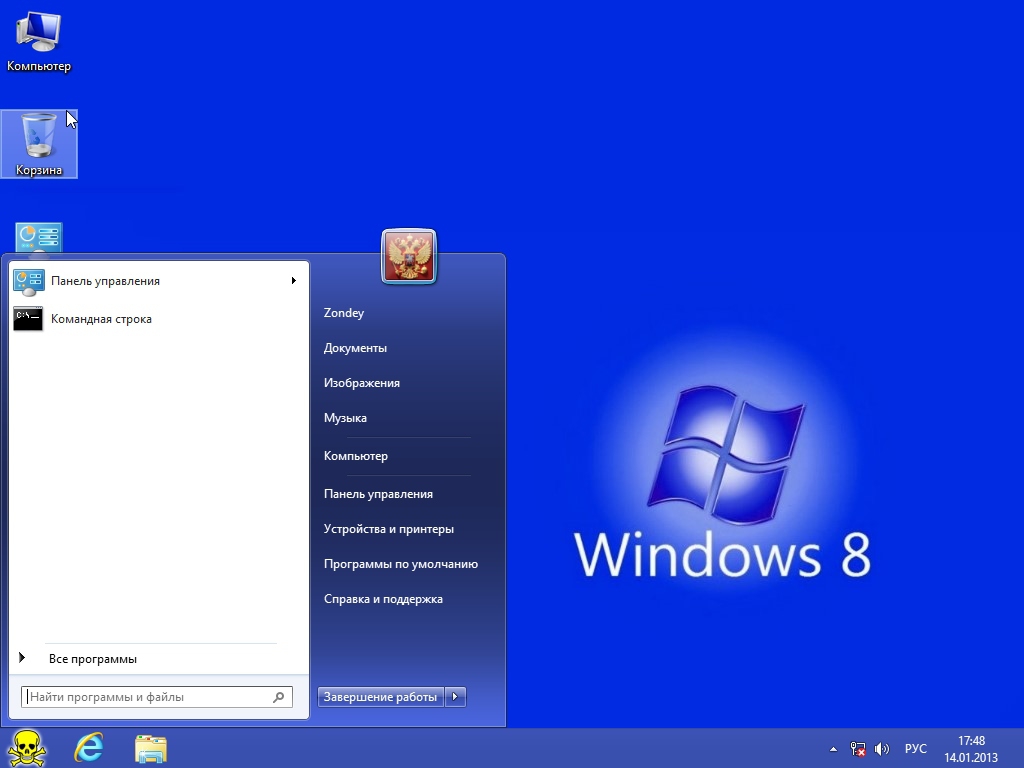1024x768 pixels.
Task: Open shutdown options arrow next to Завершение работы
Action: pos(455,697)
